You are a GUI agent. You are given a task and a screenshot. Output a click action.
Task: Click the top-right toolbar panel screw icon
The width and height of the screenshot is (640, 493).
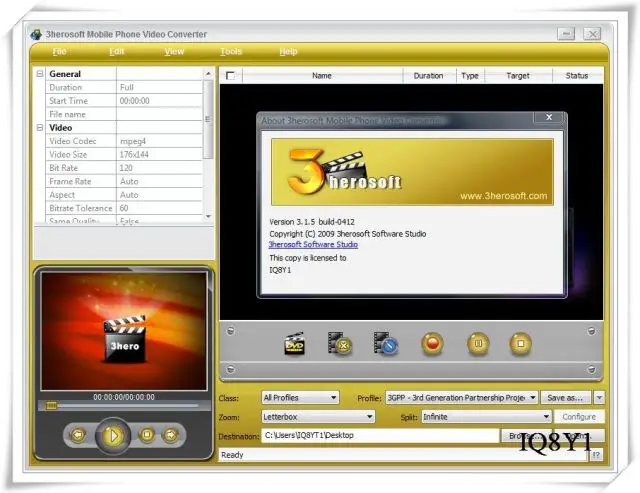(591, 331)
